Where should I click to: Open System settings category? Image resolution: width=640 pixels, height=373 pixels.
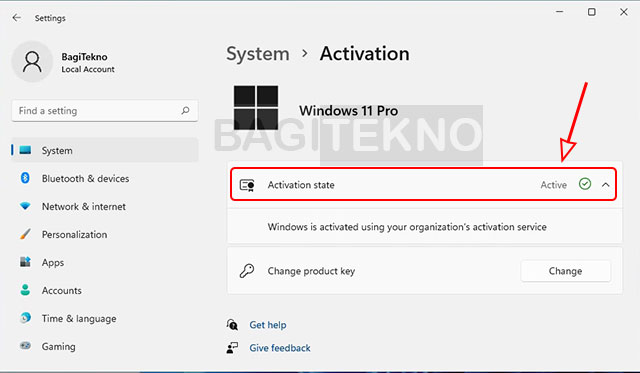point(105,150)
